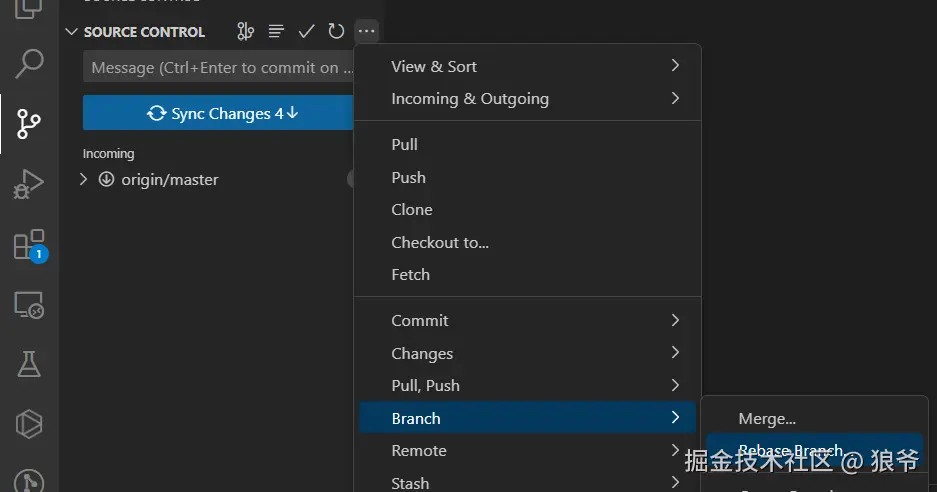Expand the origin/master incoming item

point(84,180)
